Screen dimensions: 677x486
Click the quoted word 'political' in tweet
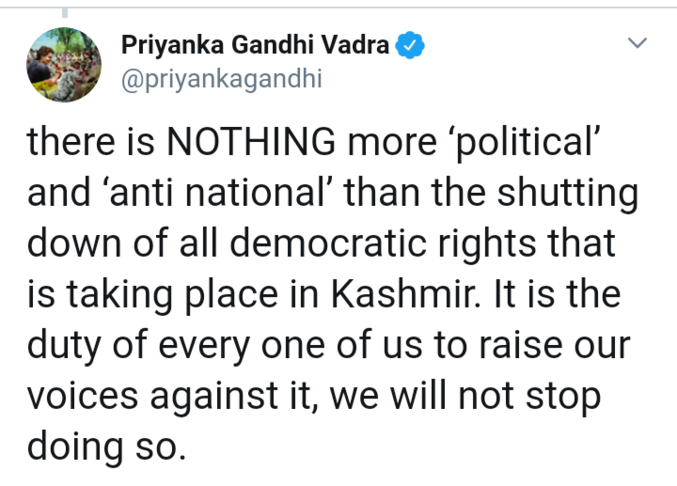tap(536, 144)
